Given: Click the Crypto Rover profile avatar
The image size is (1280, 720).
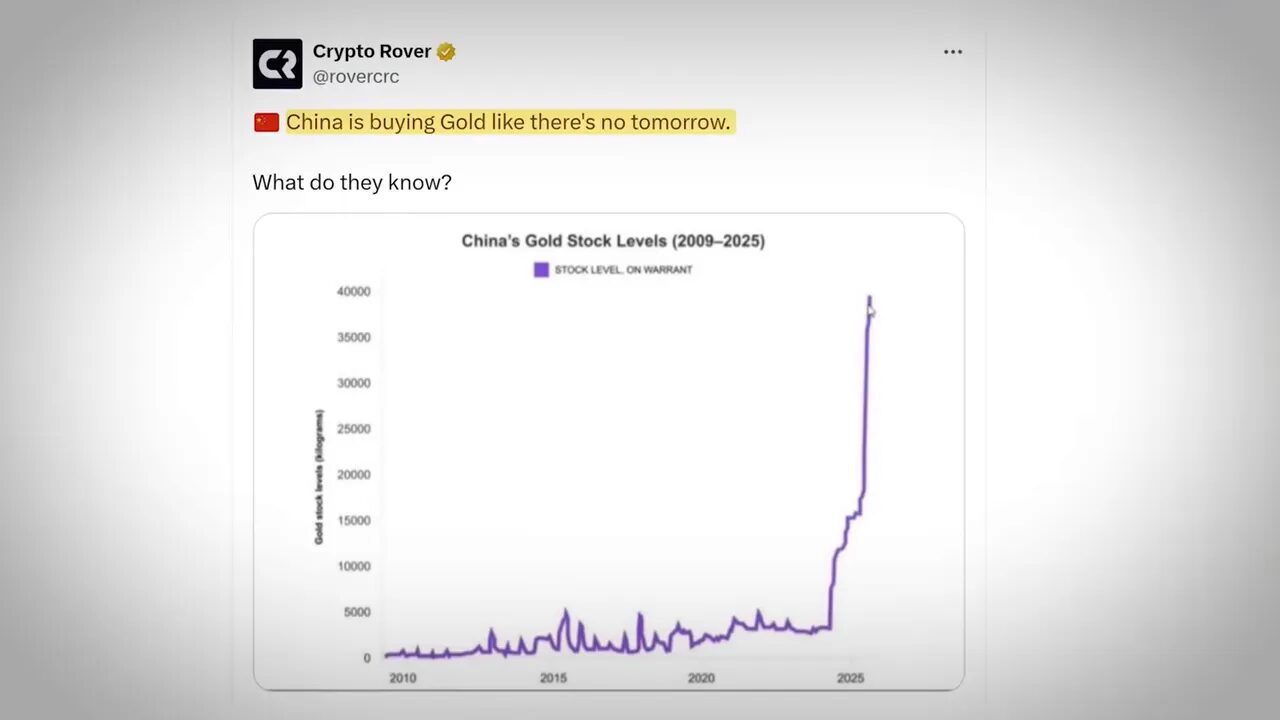Looking at the screenshot, I should 277,64.
